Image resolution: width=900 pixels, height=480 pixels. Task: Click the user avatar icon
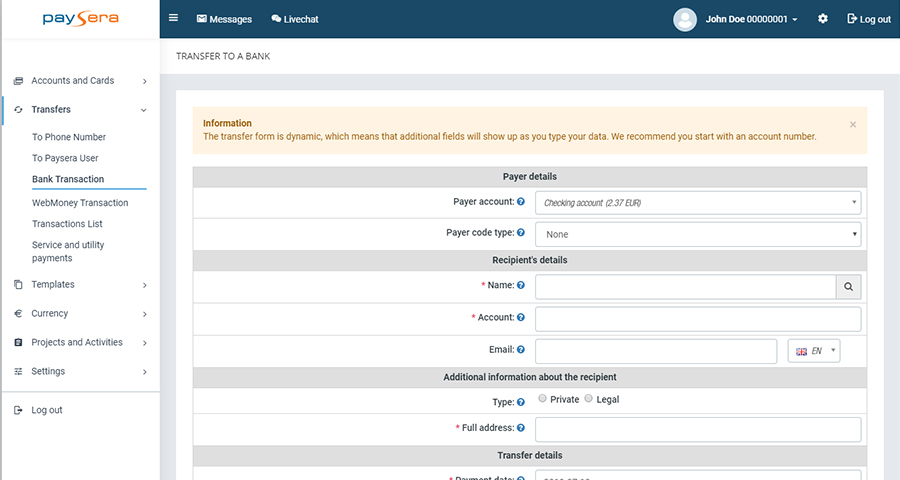[685, 19]
